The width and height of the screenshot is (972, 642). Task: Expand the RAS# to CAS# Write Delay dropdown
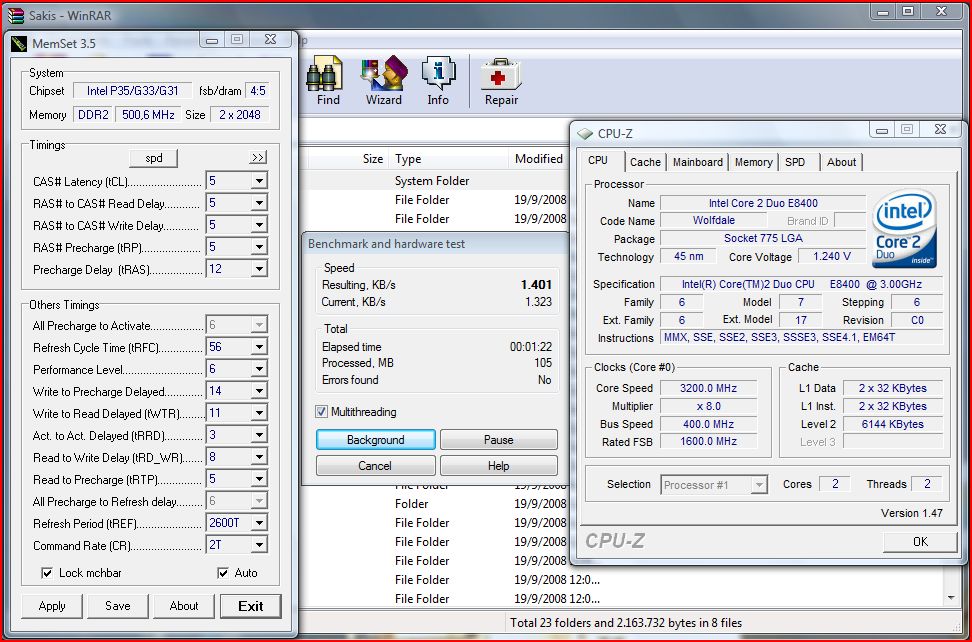click(259, 226)
